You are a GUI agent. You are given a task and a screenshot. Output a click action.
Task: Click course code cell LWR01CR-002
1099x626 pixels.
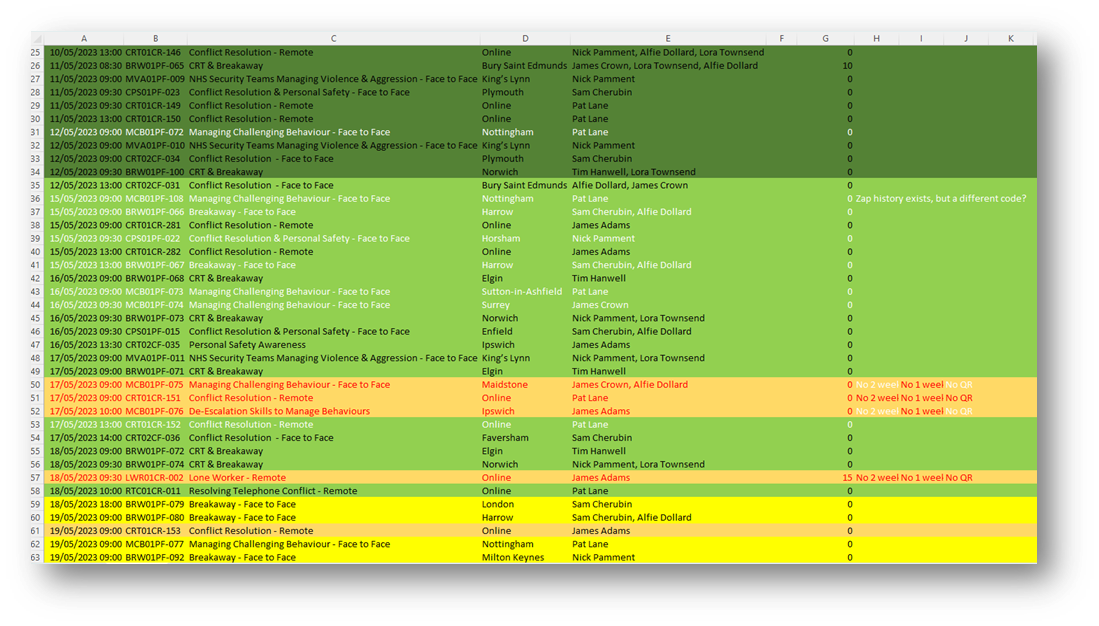[x=153, y=478]
